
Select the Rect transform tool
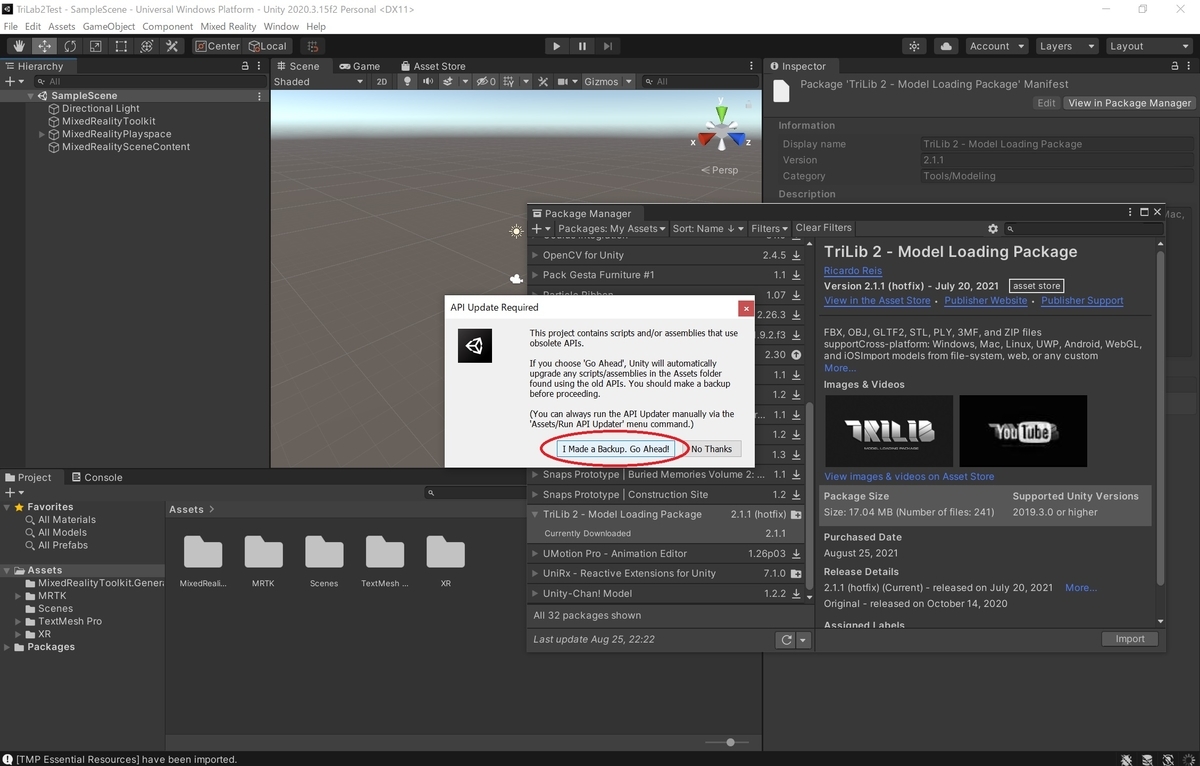pyautogui.click(x=121, y=46)
